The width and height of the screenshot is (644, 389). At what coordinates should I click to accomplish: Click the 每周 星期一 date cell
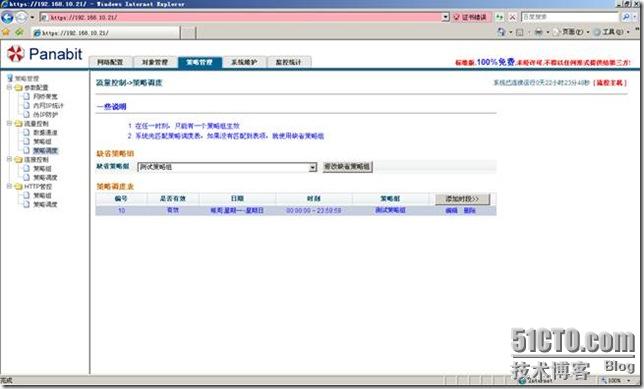(237, 210)
